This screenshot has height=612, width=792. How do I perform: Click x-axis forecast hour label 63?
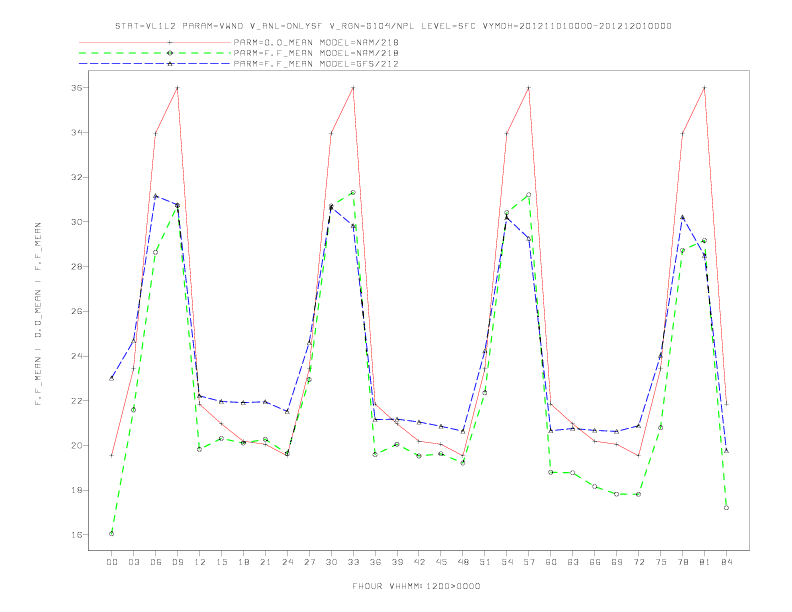[573, 562]
